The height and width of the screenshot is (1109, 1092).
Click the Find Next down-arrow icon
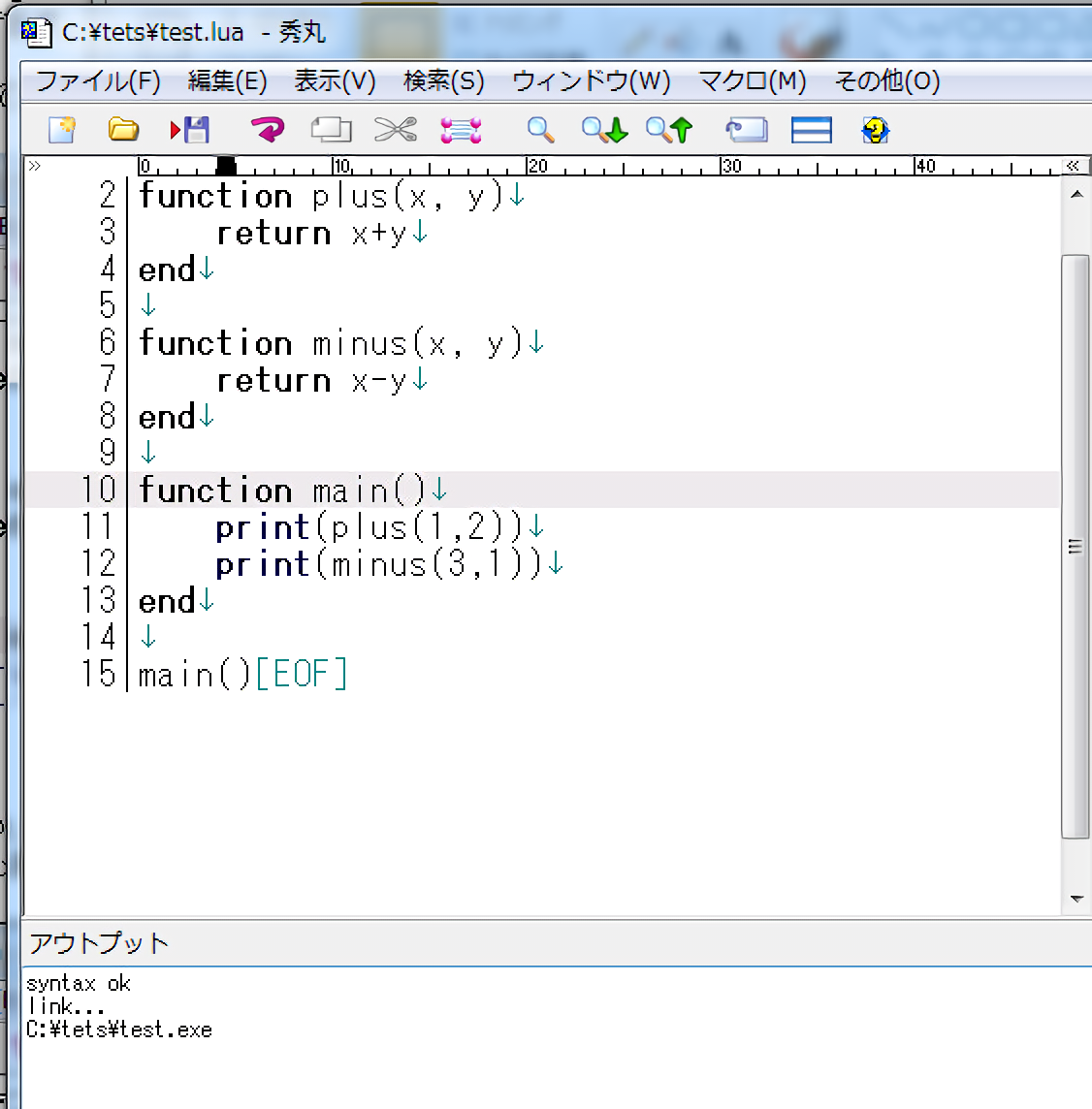tap(604, 130)
